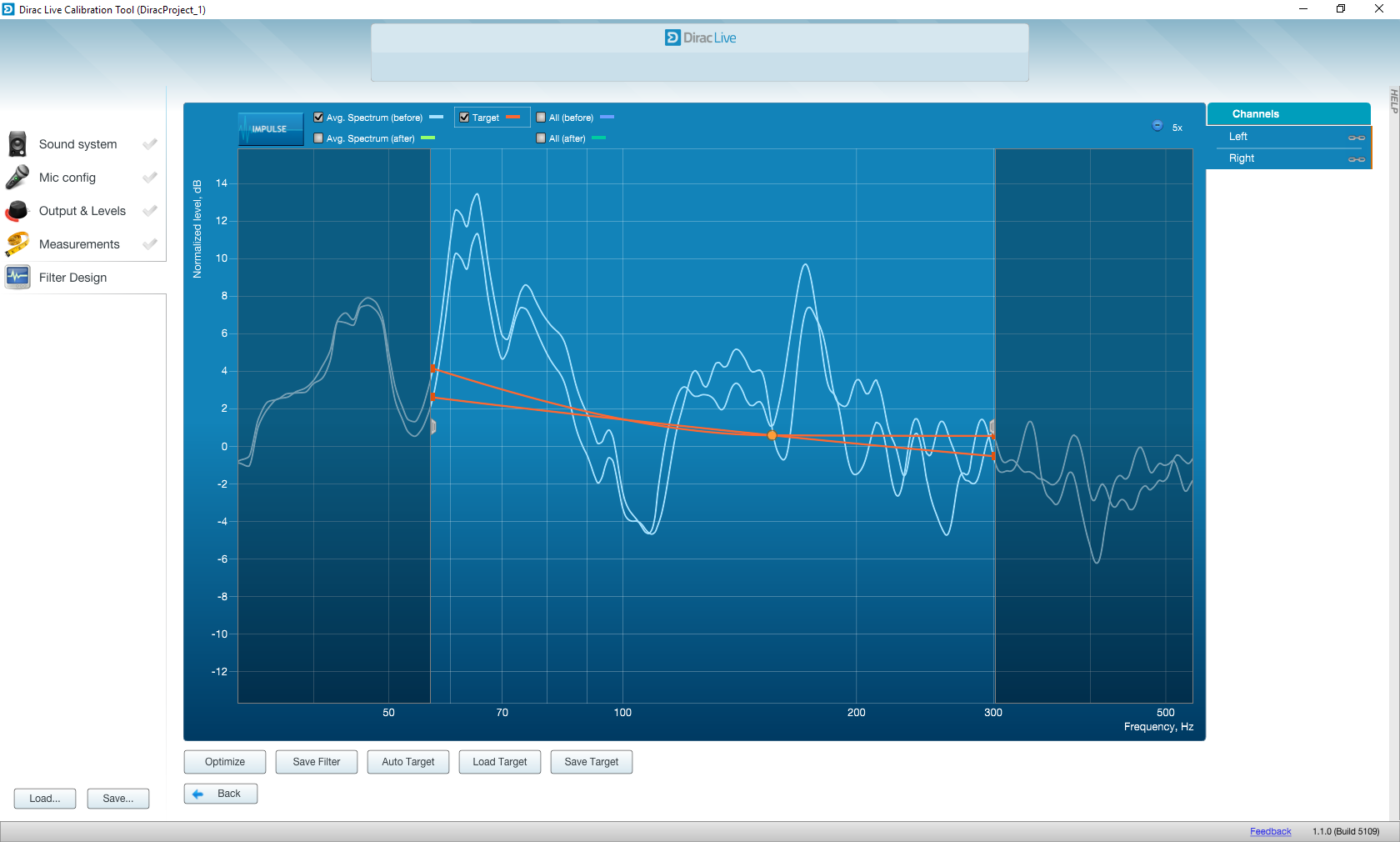The height and width of the screenshot is (842, 1400).
Task: Open the Feedback link
Action: 1270,831
